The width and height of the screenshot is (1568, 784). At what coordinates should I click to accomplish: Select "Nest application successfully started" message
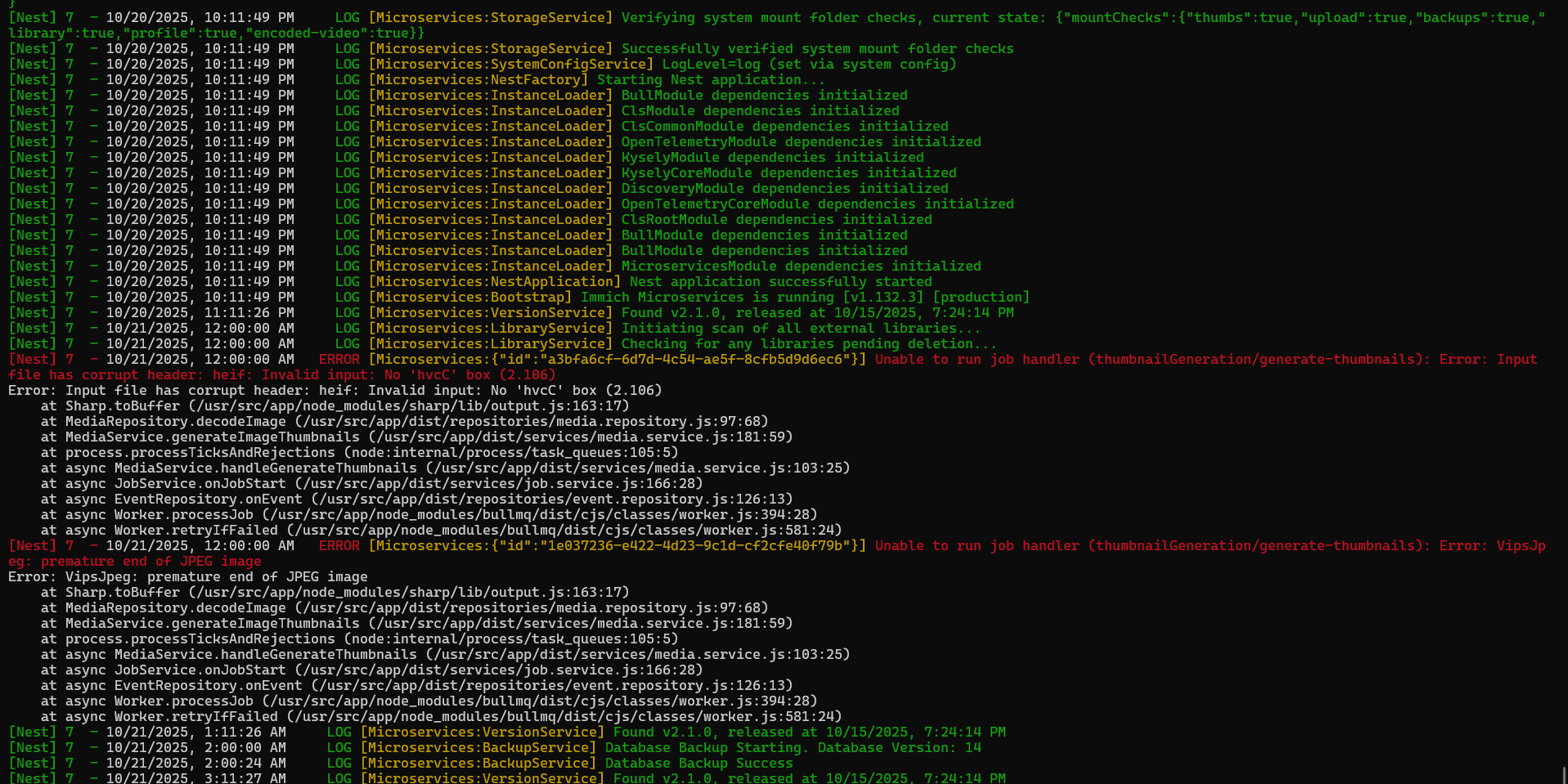pyautogui.click(x=780, y=282)
